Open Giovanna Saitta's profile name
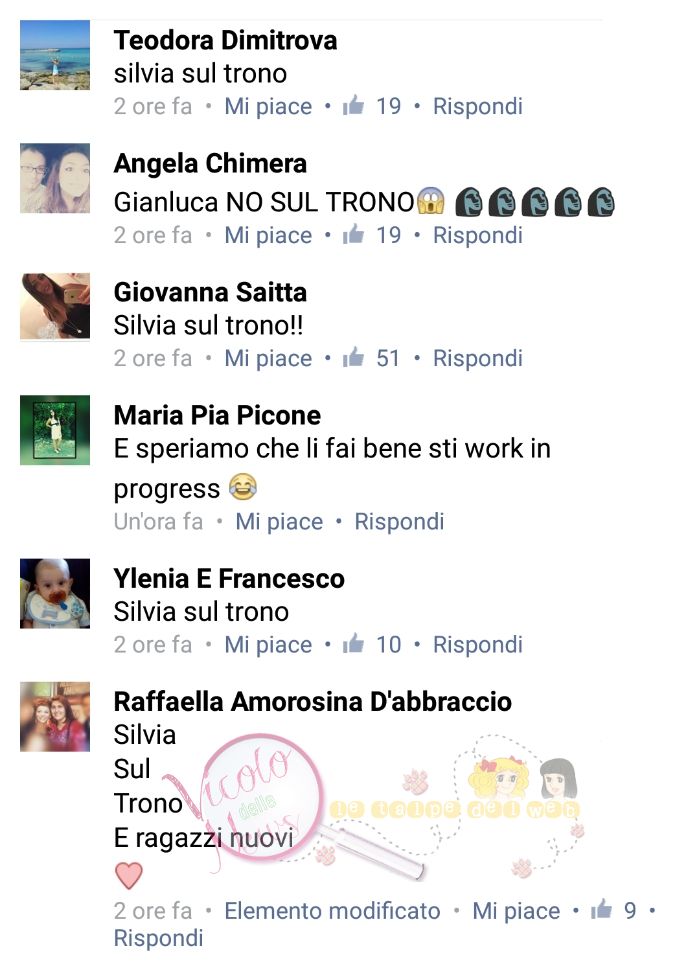The image size is (686, 969). coord(210,292)
